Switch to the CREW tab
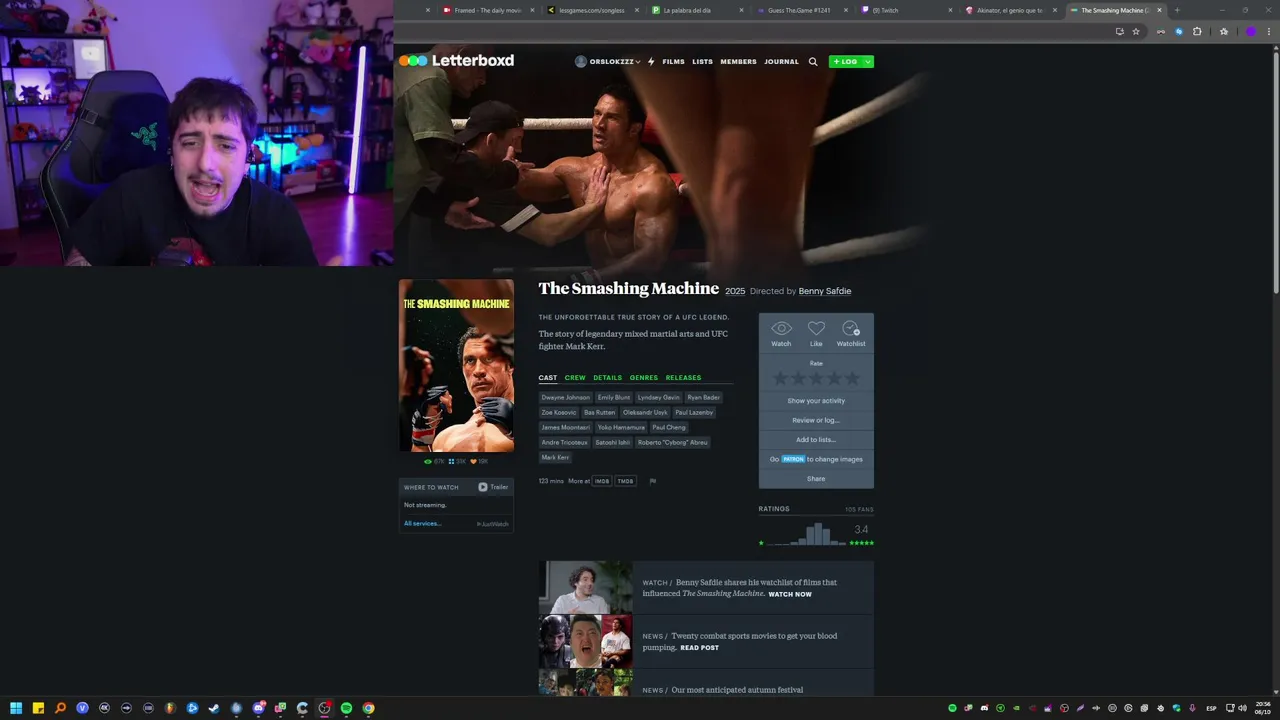This screenshot has height=720, width=1280. pyautogui.click(x=575, y=378)
